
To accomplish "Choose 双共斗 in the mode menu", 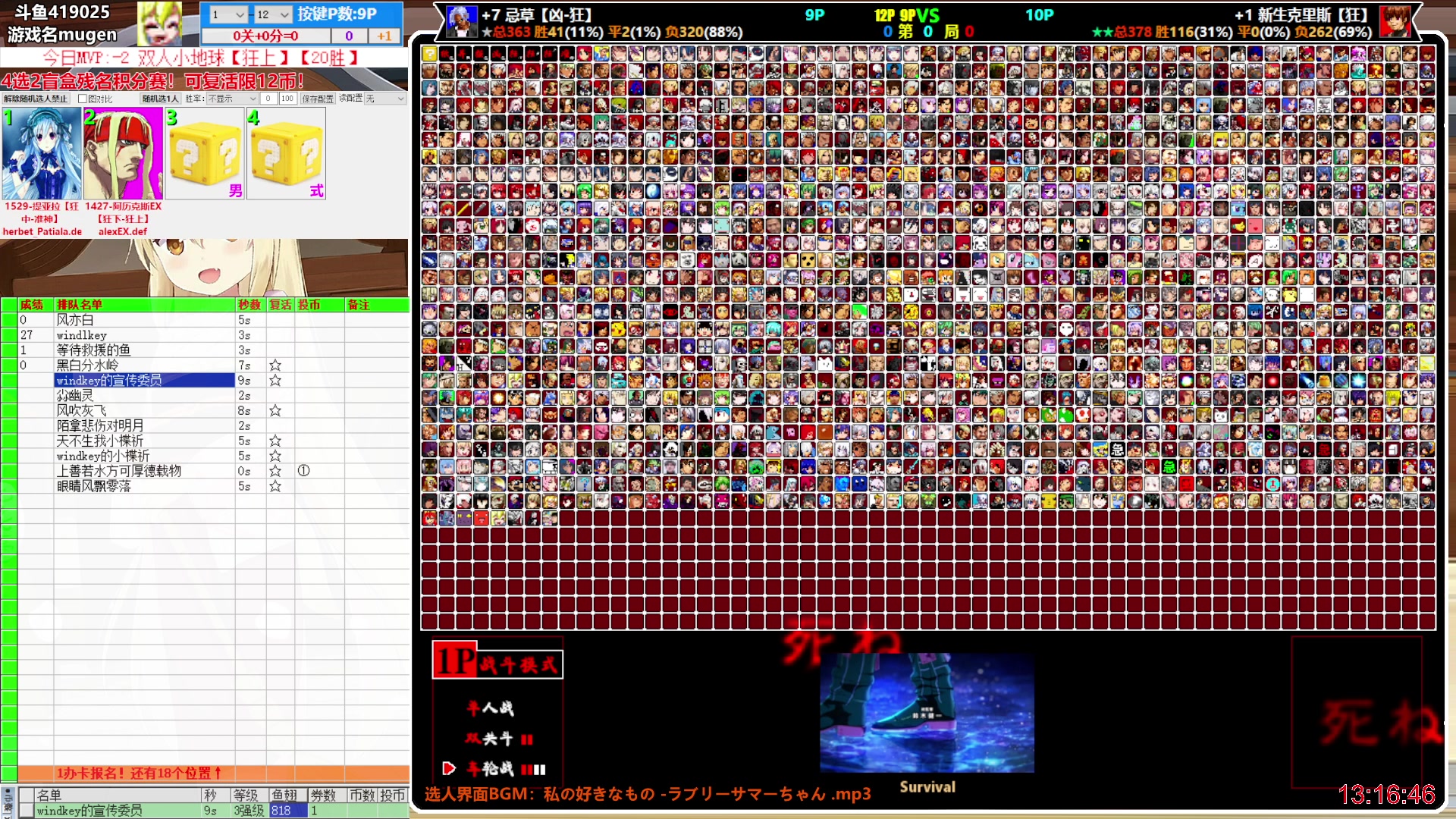I will point(490,739).
